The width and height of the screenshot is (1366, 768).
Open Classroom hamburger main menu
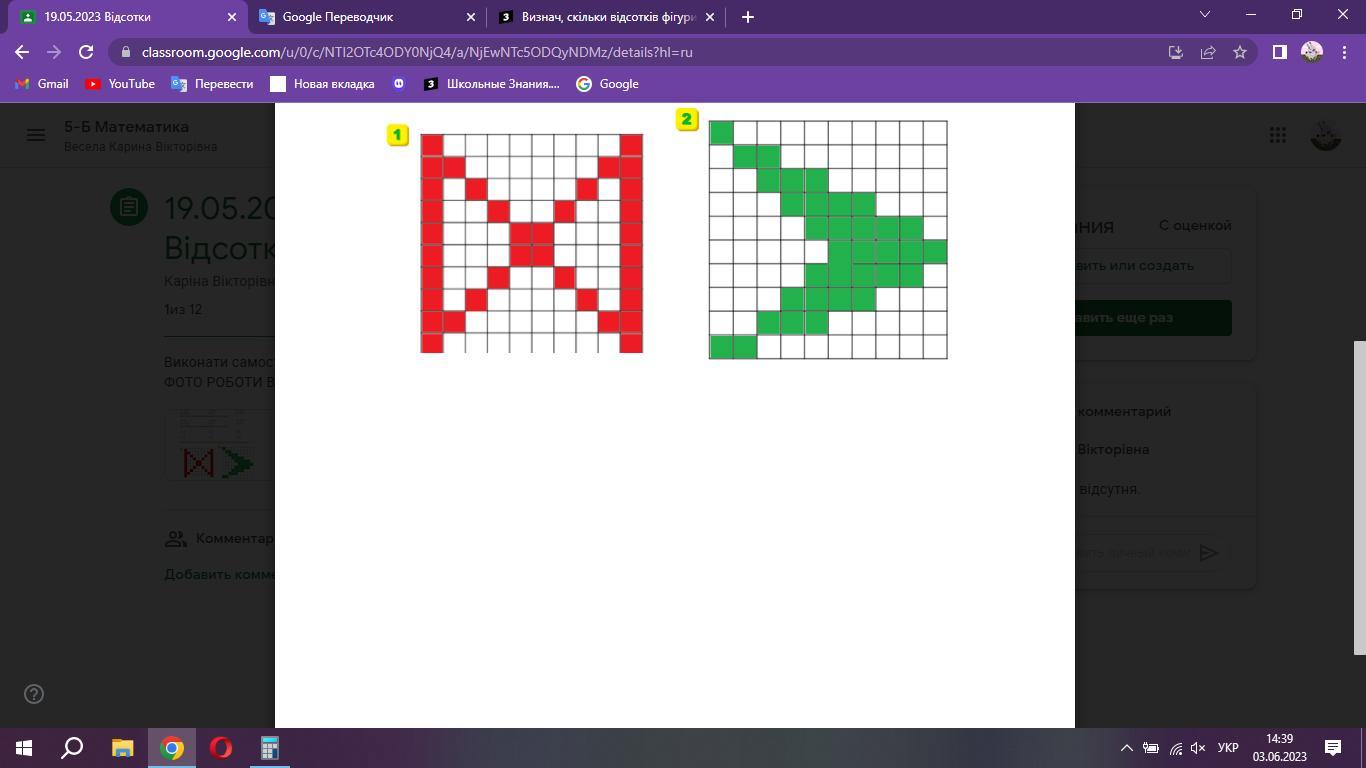pyautogui.click(x=36, y=135)
